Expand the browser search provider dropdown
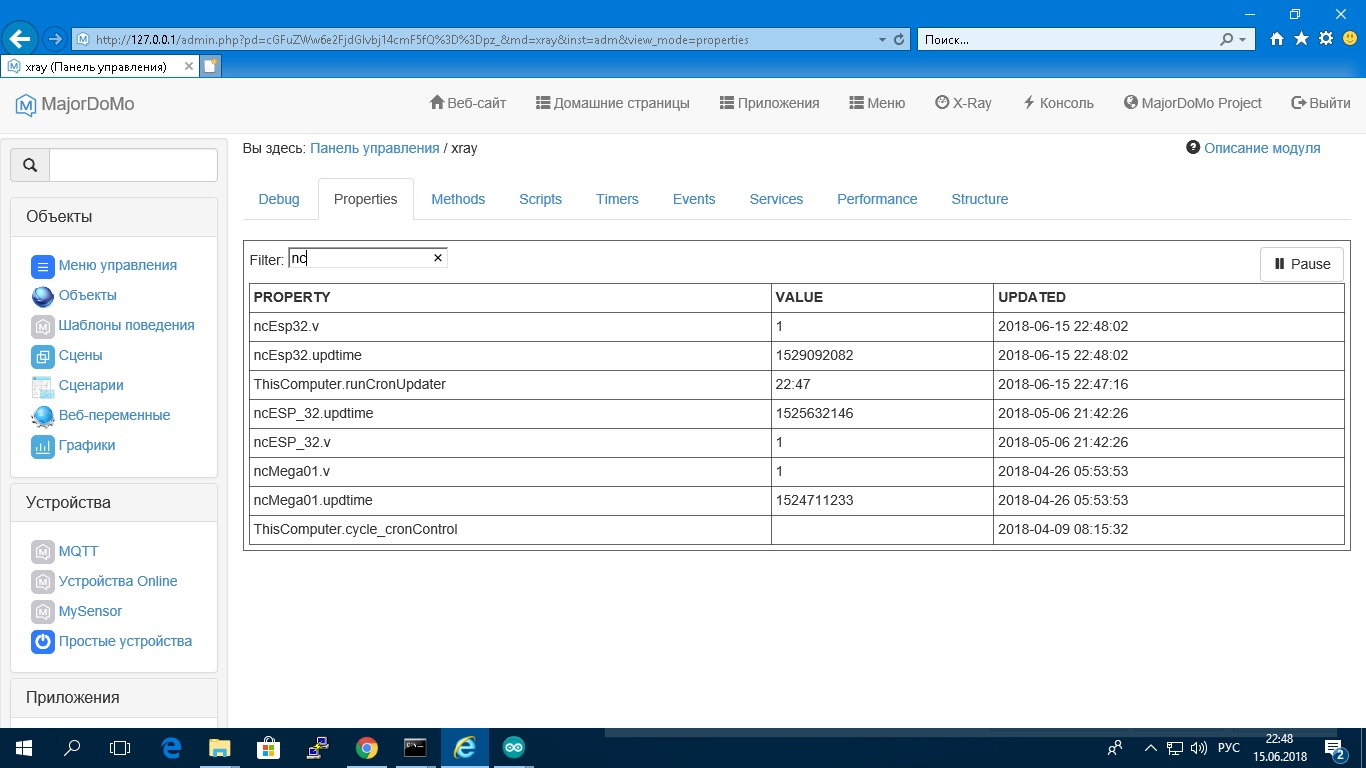The height and width of the screenshot is (768, 1366). coord(1243,40)
